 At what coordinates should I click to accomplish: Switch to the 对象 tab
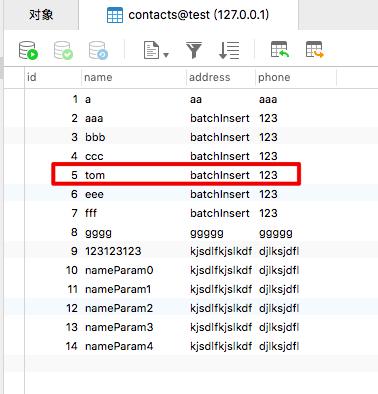(x=41, y=15)
